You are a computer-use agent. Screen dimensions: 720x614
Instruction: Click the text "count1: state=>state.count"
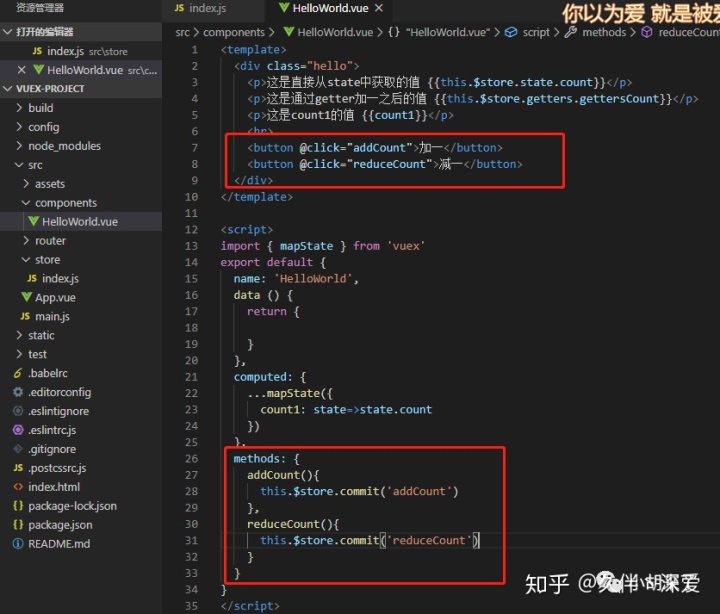click(346, 409)
